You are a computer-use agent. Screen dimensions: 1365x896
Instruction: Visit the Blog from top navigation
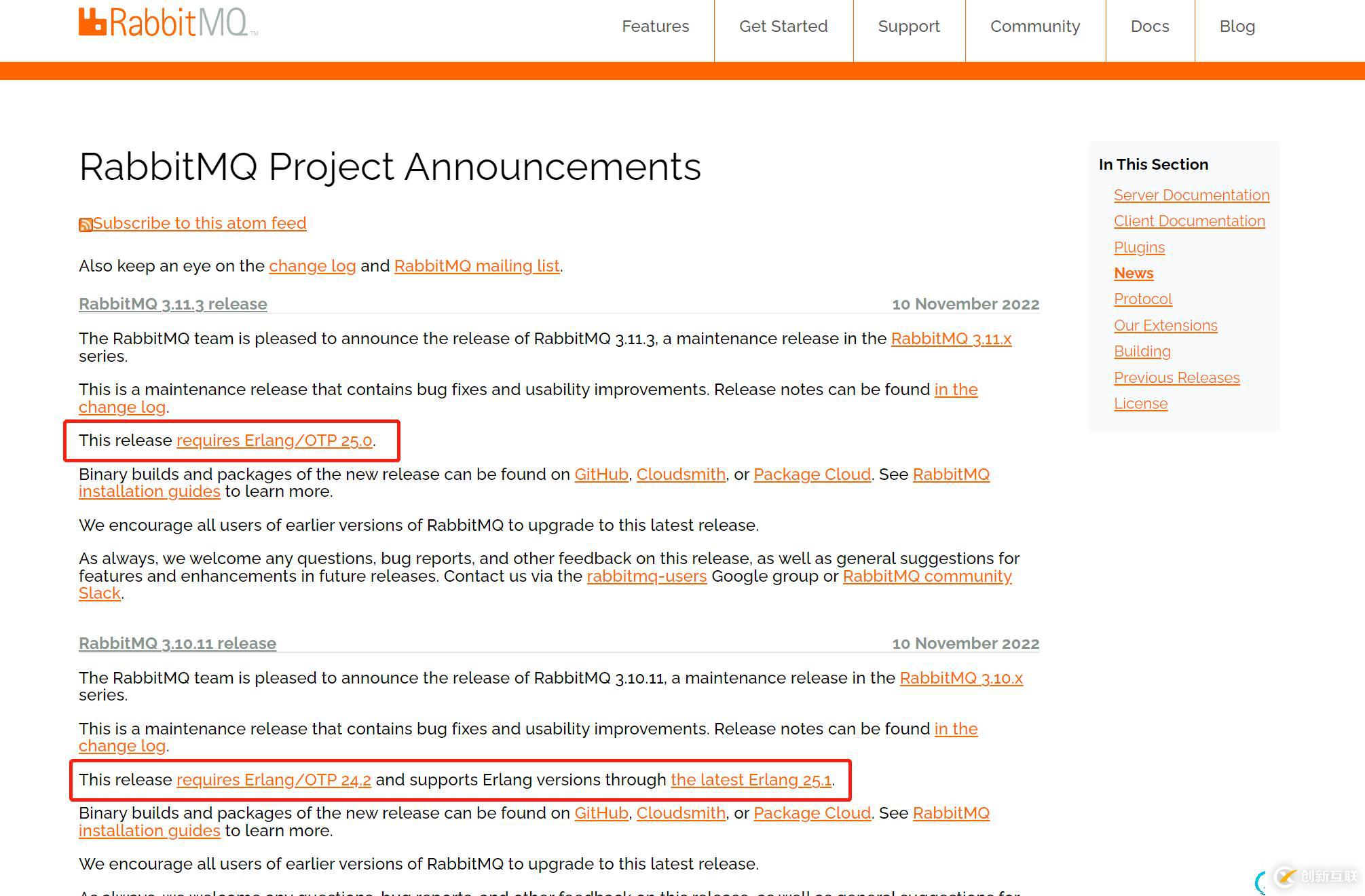click(x=1237, y=26)
